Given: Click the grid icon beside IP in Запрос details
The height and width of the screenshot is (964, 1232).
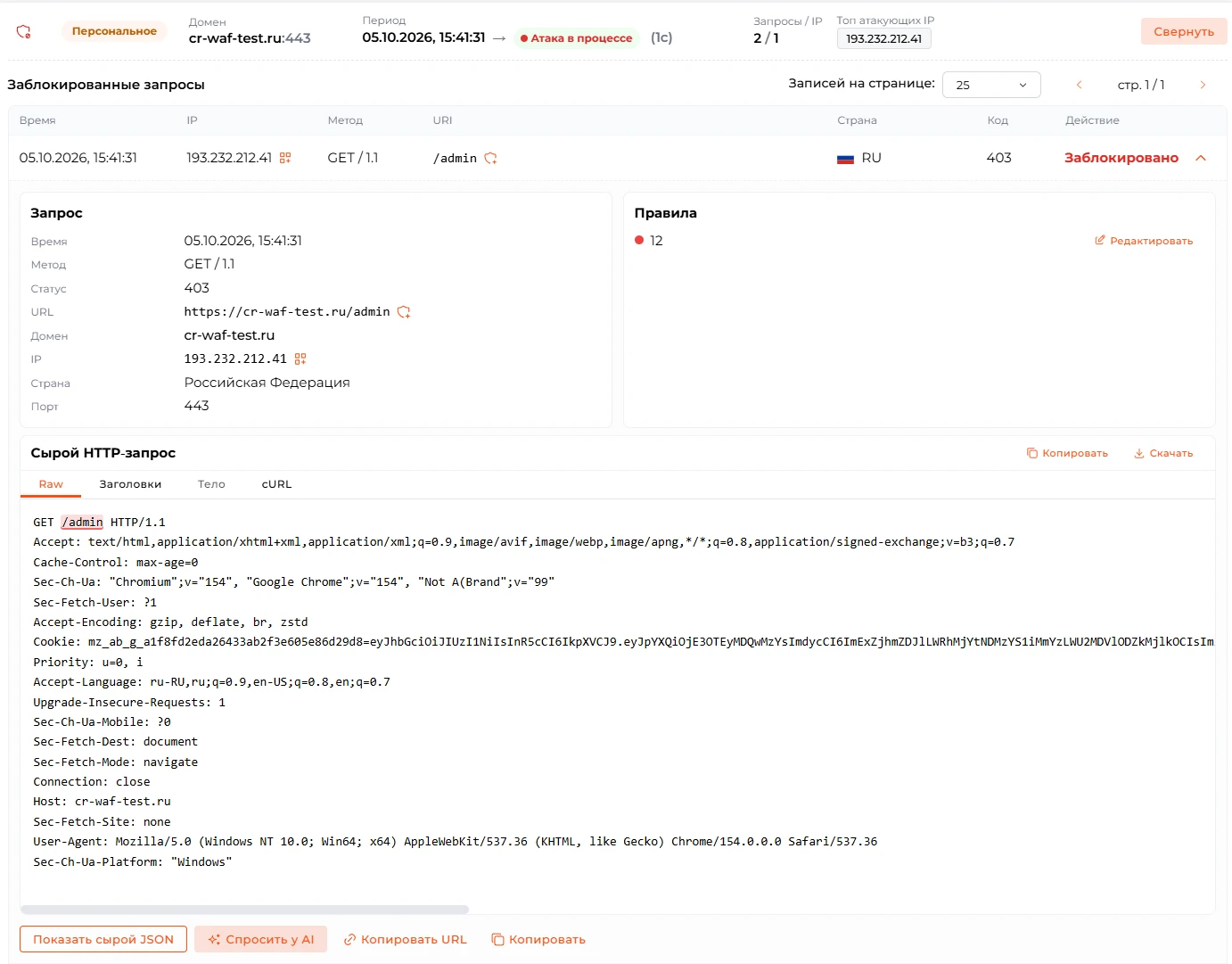Looking at the screenshot, I should pyautogui.click(x=300, y=358).
